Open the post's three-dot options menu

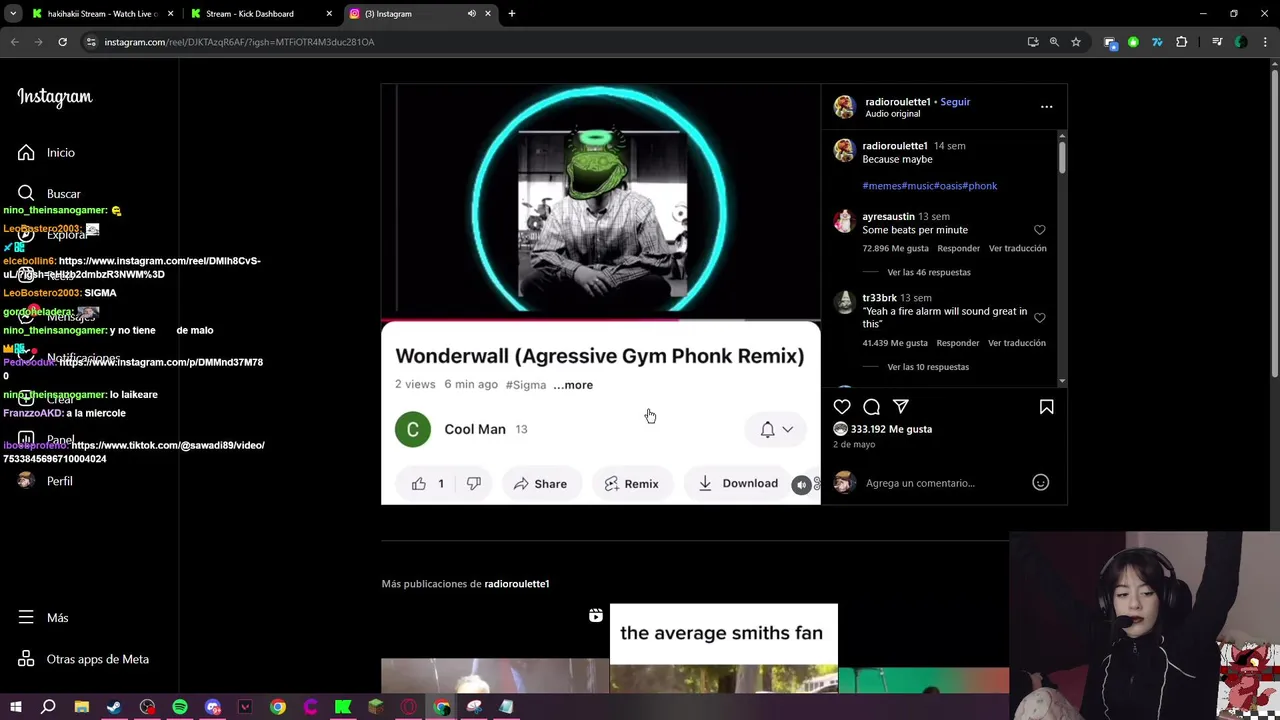[1046, 107]
